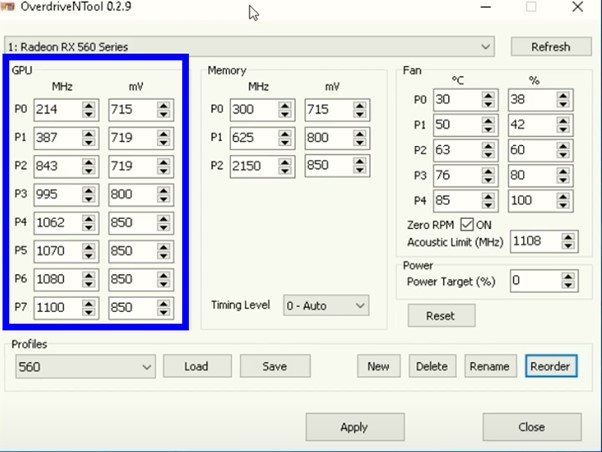The image size is (602, 452).
Task: Increase Memory P2 MHz spinner up arrow
Action: click(285, 160)
